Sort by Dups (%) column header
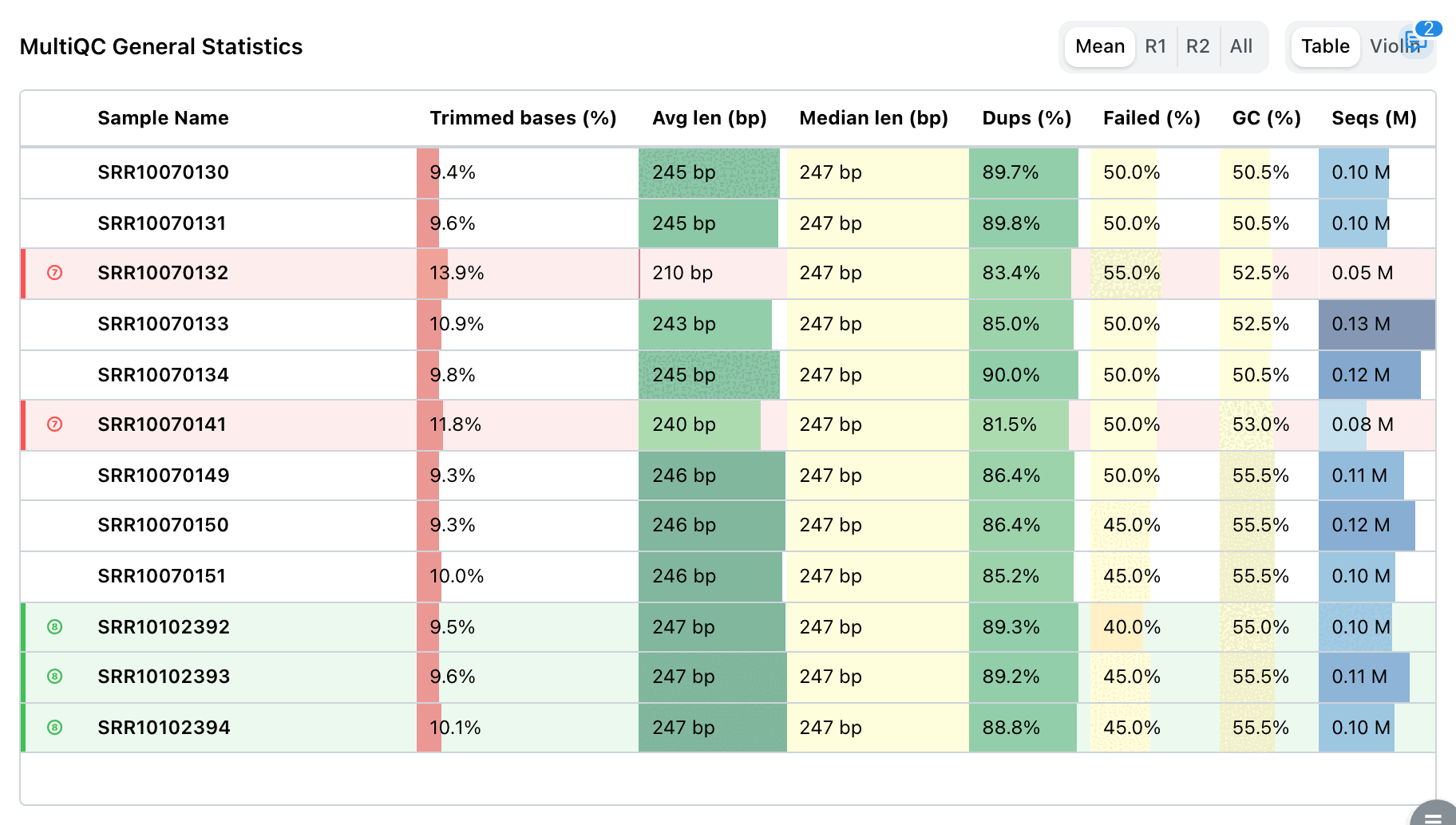 pyautogui.click(x=1027, y=118)
